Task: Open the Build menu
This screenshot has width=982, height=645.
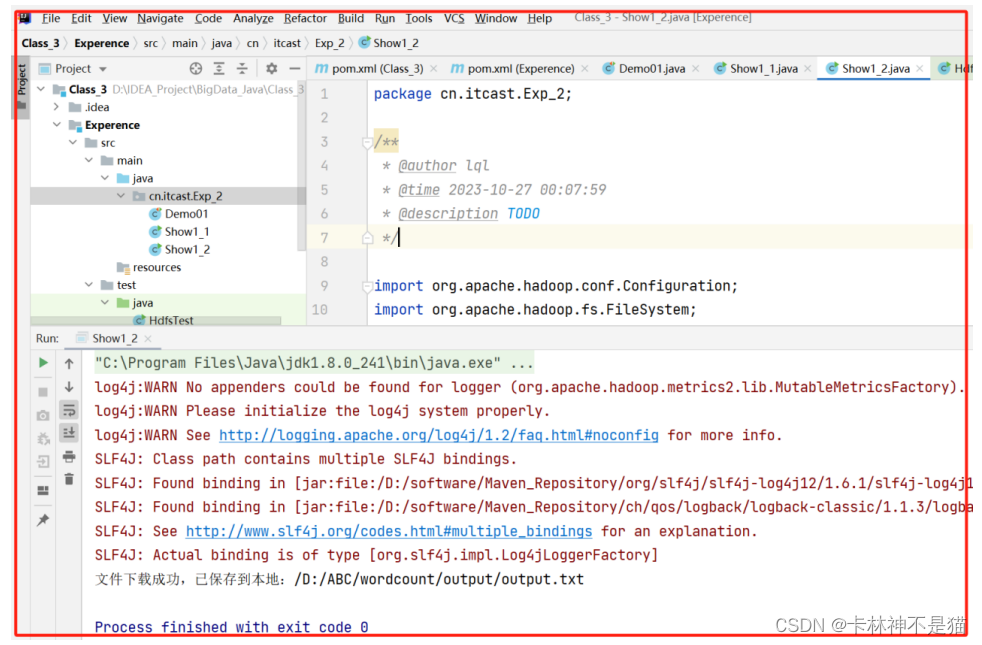Action: tap(351, 18)
